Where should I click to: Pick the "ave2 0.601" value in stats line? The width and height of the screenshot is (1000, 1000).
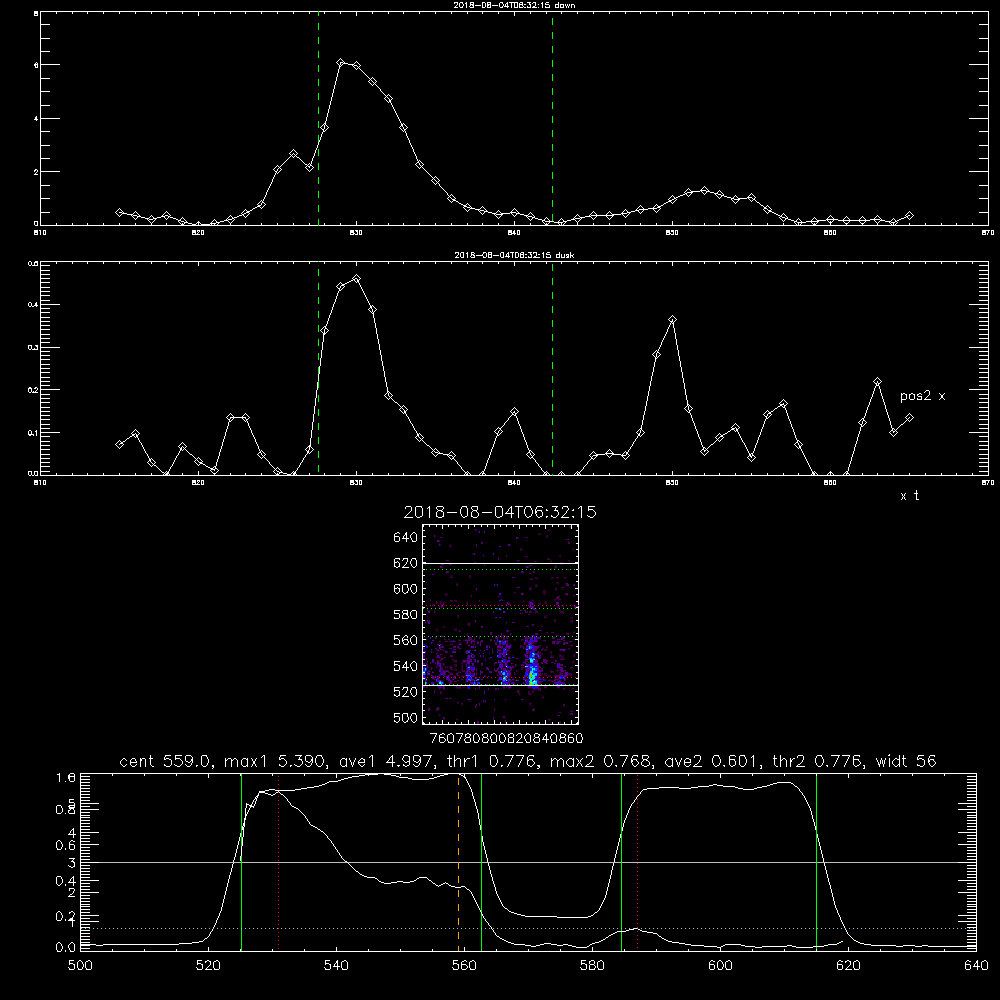pyautogui.click(x=712, y=761)
